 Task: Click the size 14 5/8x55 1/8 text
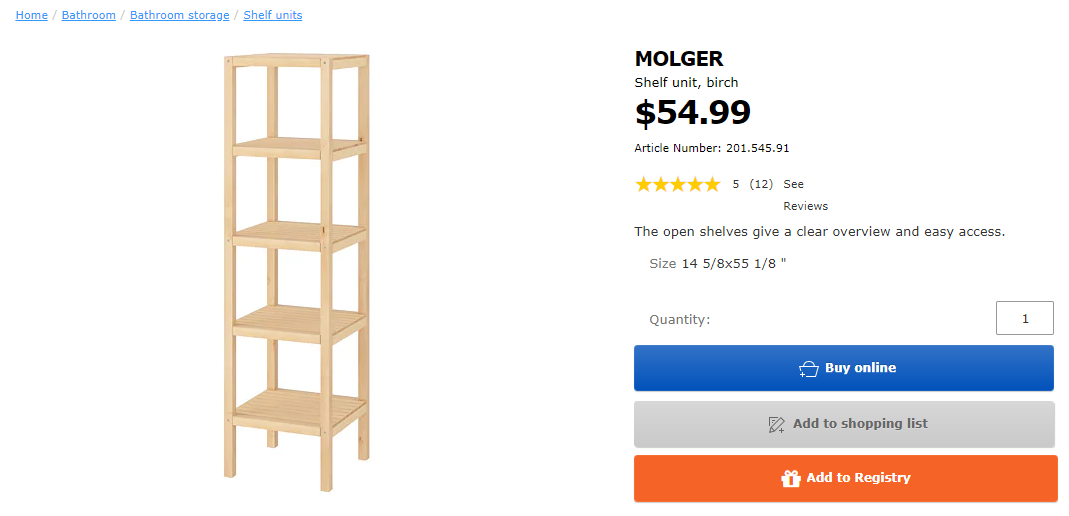pyautogui.click(x=734, y=264)
